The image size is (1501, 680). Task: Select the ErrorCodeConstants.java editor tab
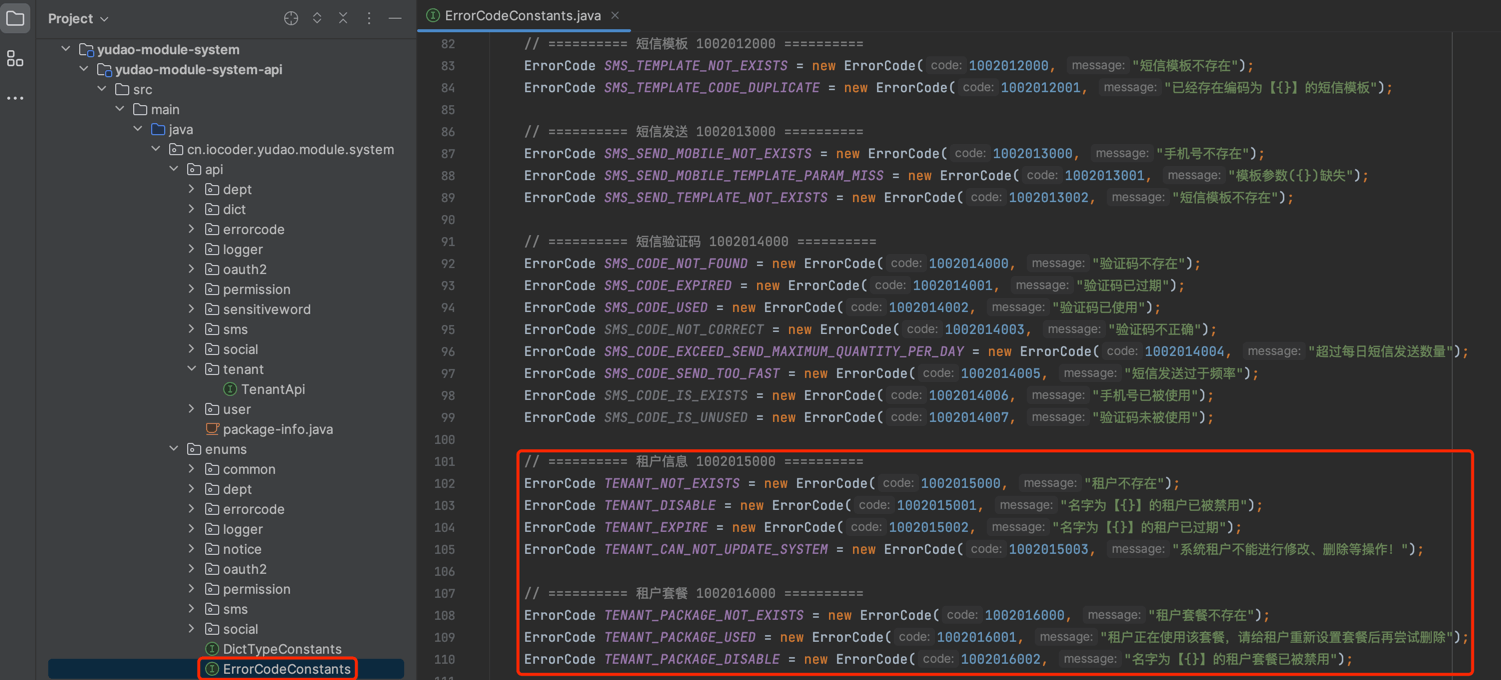pos(522,15)
